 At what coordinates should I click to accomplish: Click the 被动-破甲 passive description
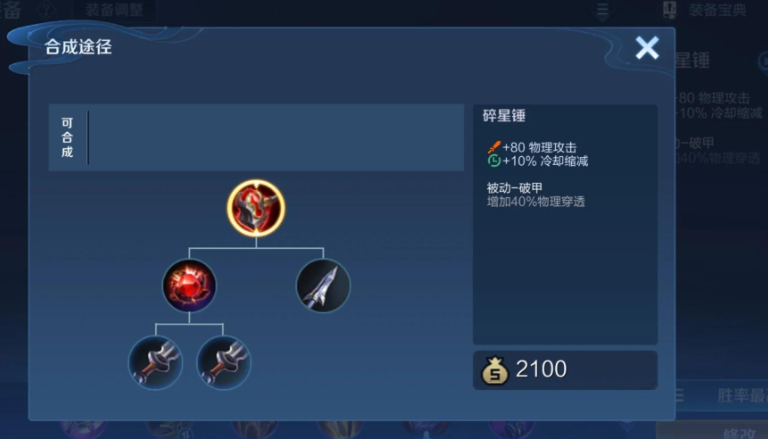tap(536, 195)
